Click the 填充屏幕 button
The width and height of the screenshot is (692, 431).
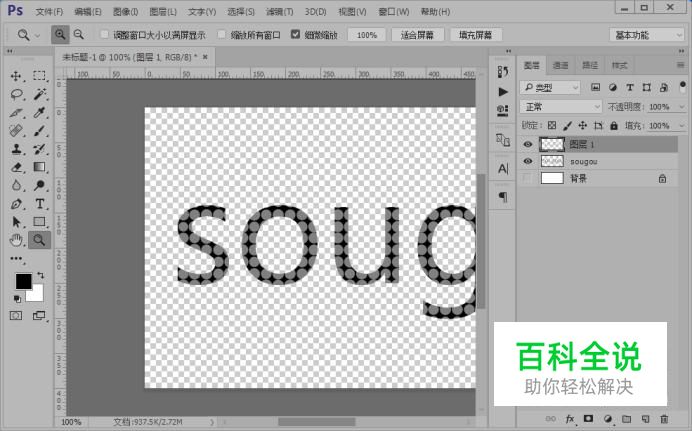475,35
